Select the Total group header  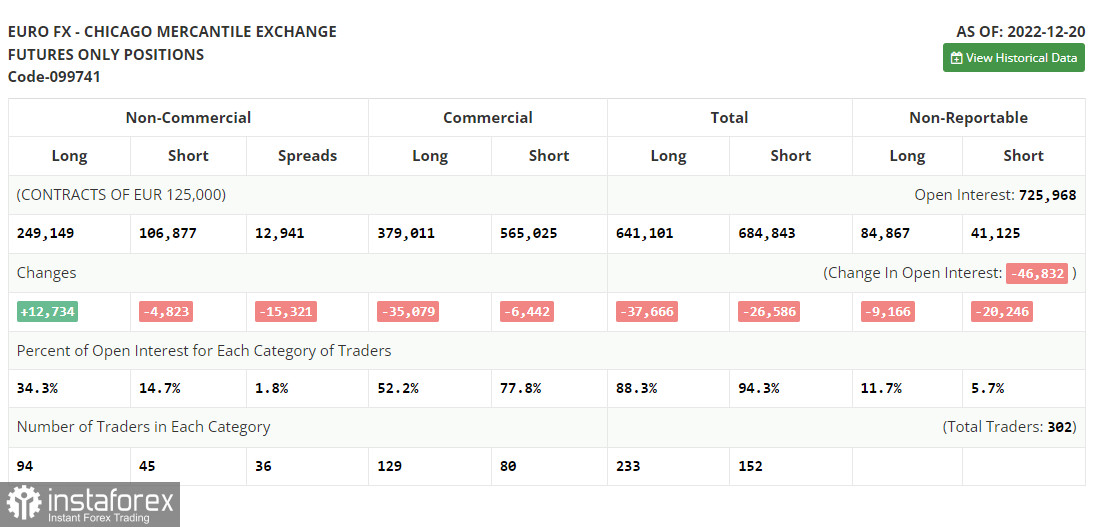pyautogui.click(x=729, y=118)
